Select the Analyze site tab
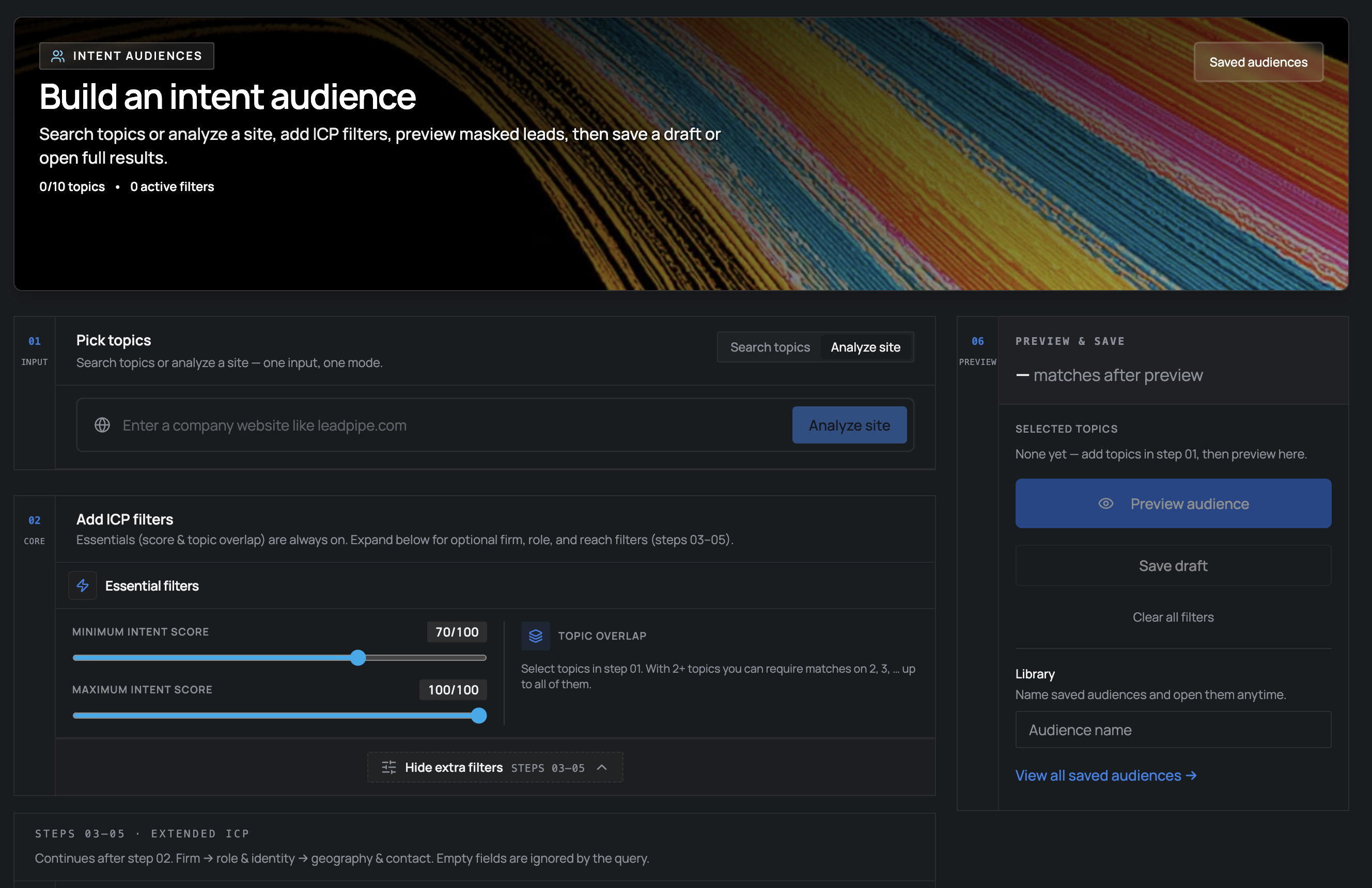 [x=865, y=347]
